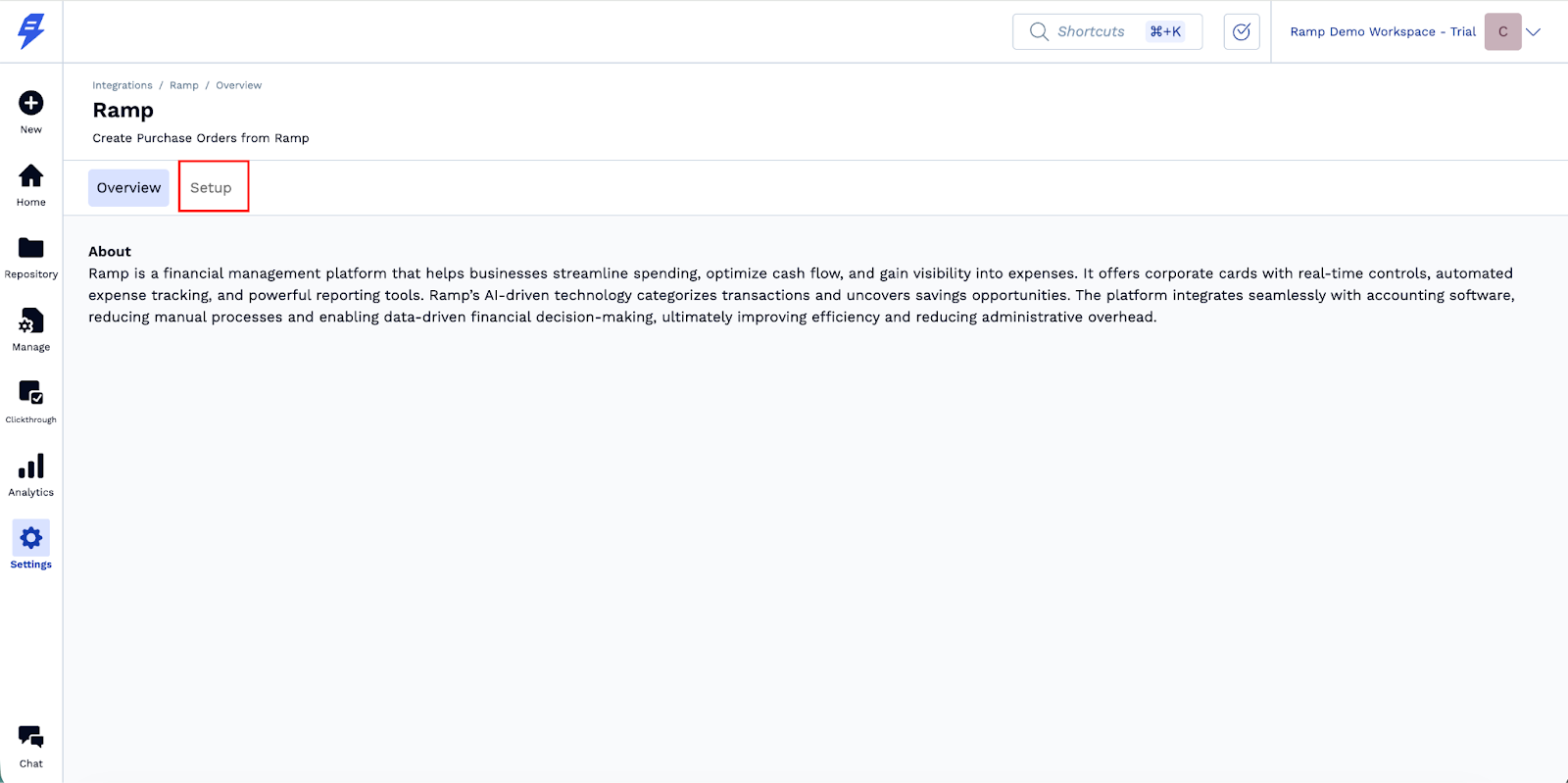The width and height of the screenshot is (1568, 783).
Task: Click the Ramp breadcrumb link
Action: tap(184, 85)
